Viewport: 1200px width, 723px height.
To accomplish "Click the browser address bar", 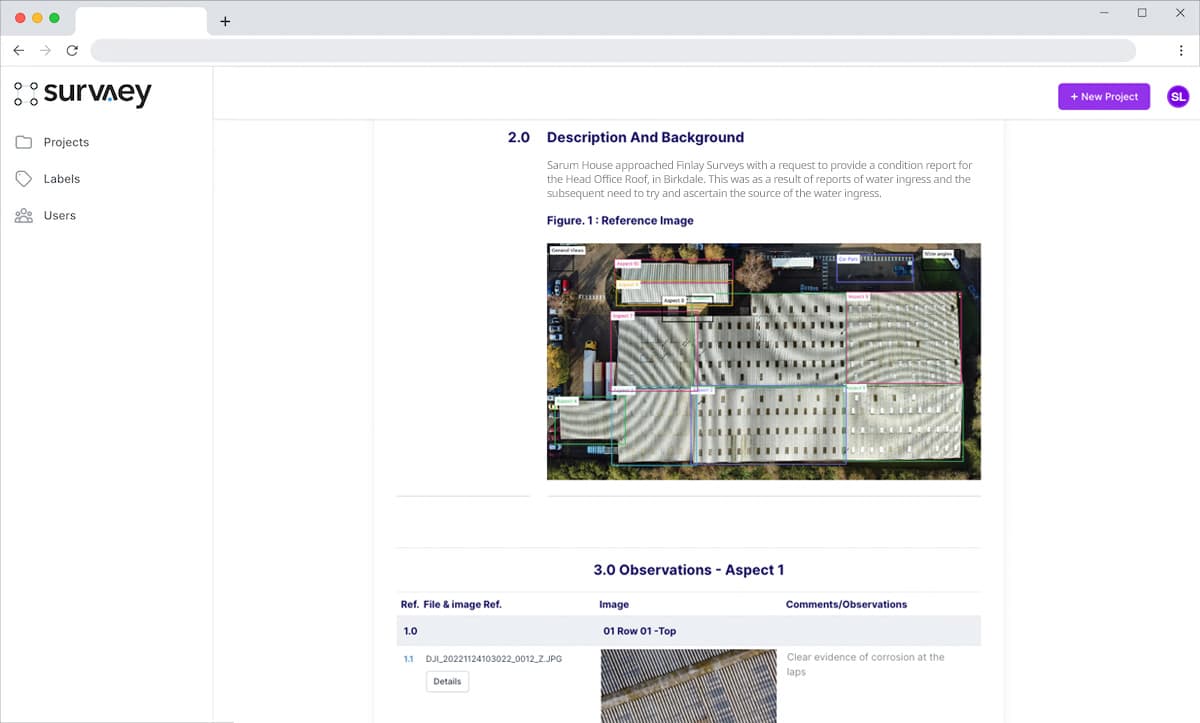I will (x=612, y=50).
